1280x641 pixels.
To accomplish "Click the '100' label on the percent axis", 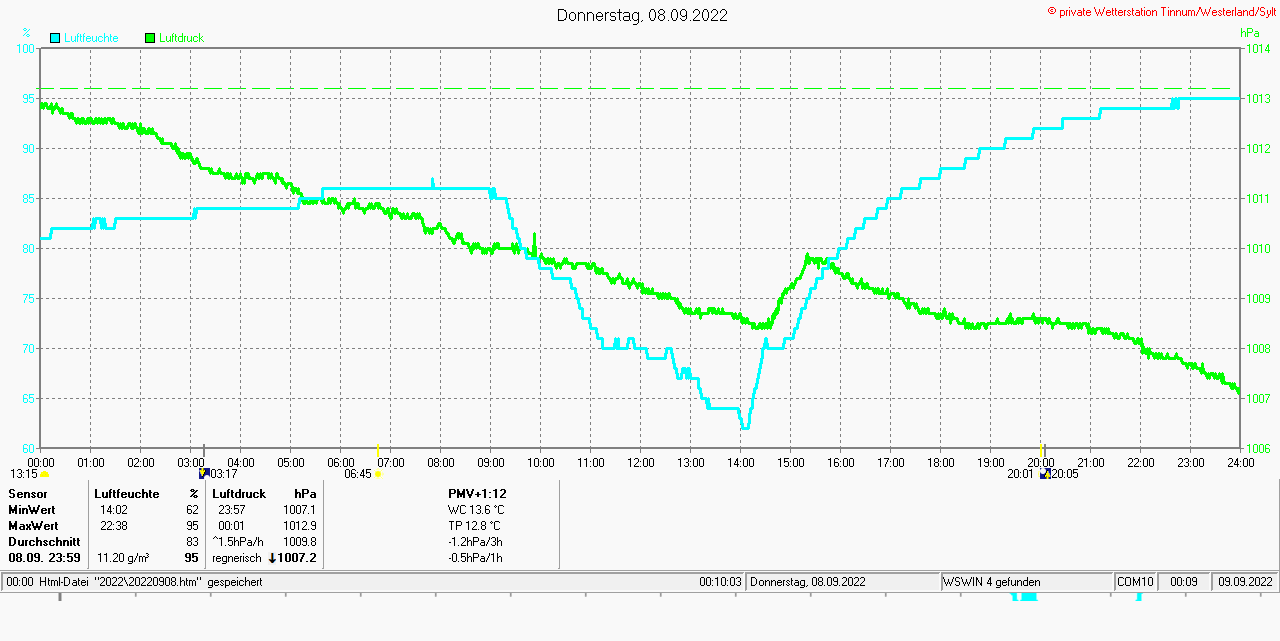I will (25, 48).
